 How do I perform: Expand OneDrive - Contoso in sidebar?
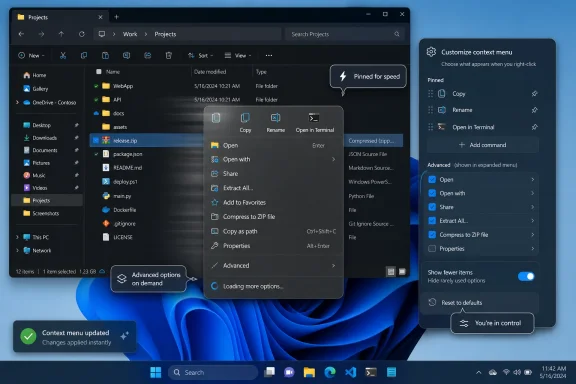click(17, 103)
